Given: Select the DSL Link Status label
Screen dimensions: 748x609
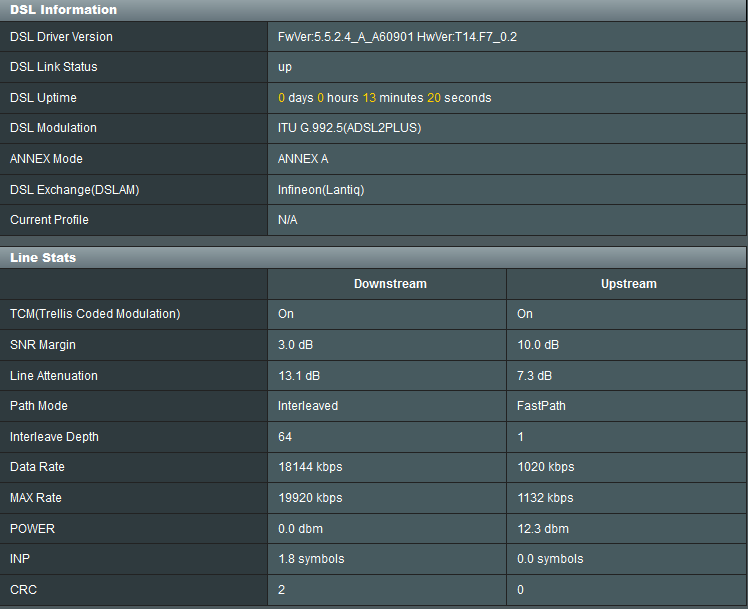Looking at the screenshot, I should coord(53,67).
